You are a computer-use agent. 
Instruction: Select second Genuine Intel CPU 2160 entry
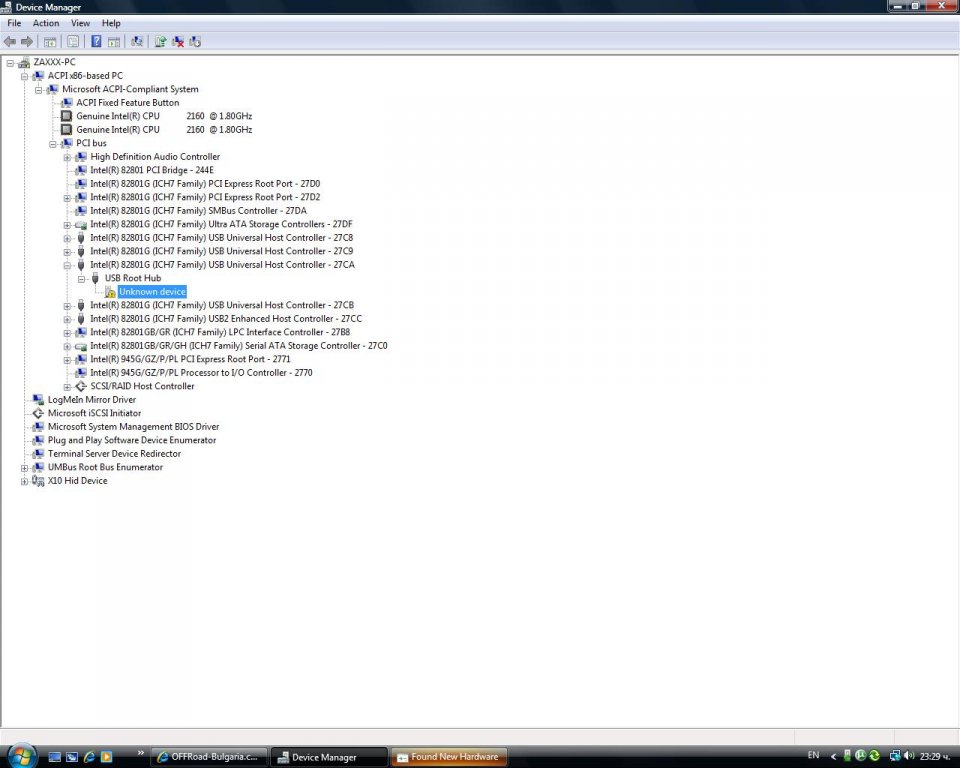pos(164,130)
